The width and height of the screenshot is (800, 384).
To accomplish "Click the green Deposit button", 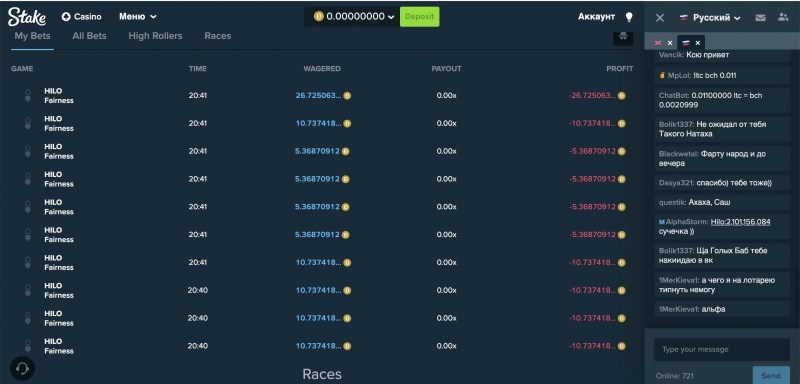I will pyautogui.click(x=419, y=17).
